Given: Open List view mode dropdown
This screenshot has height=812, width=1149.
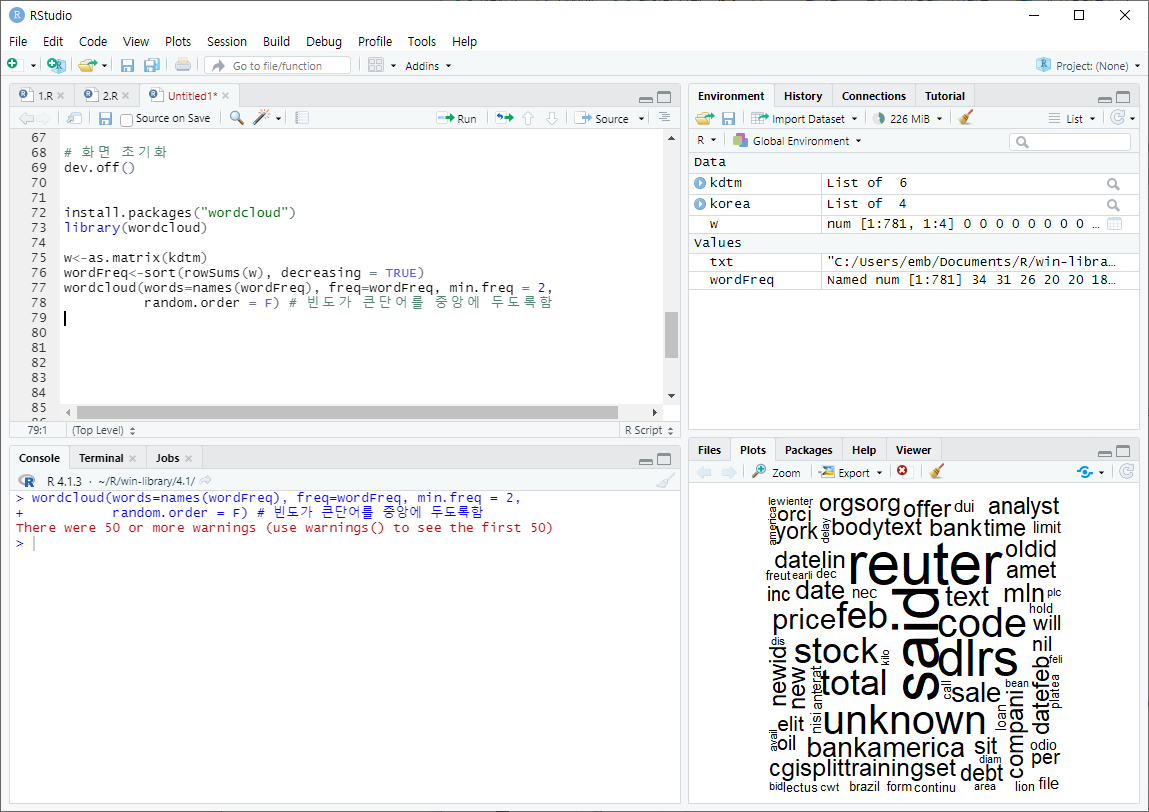Looking at the screenshot, I should tap(1072, 119).
